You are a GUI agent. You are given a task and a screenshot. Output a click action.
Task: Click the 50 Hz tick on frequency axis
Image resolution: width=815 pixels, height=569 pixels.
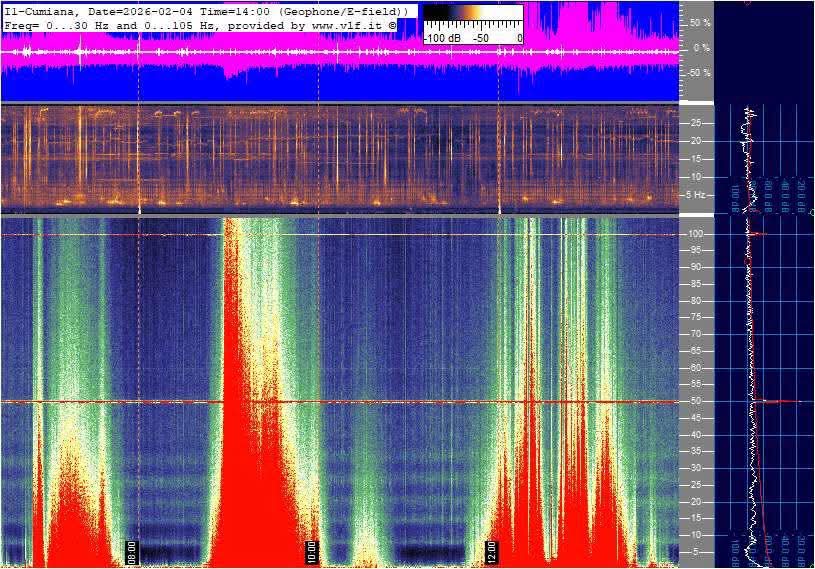tap(697, 402)
